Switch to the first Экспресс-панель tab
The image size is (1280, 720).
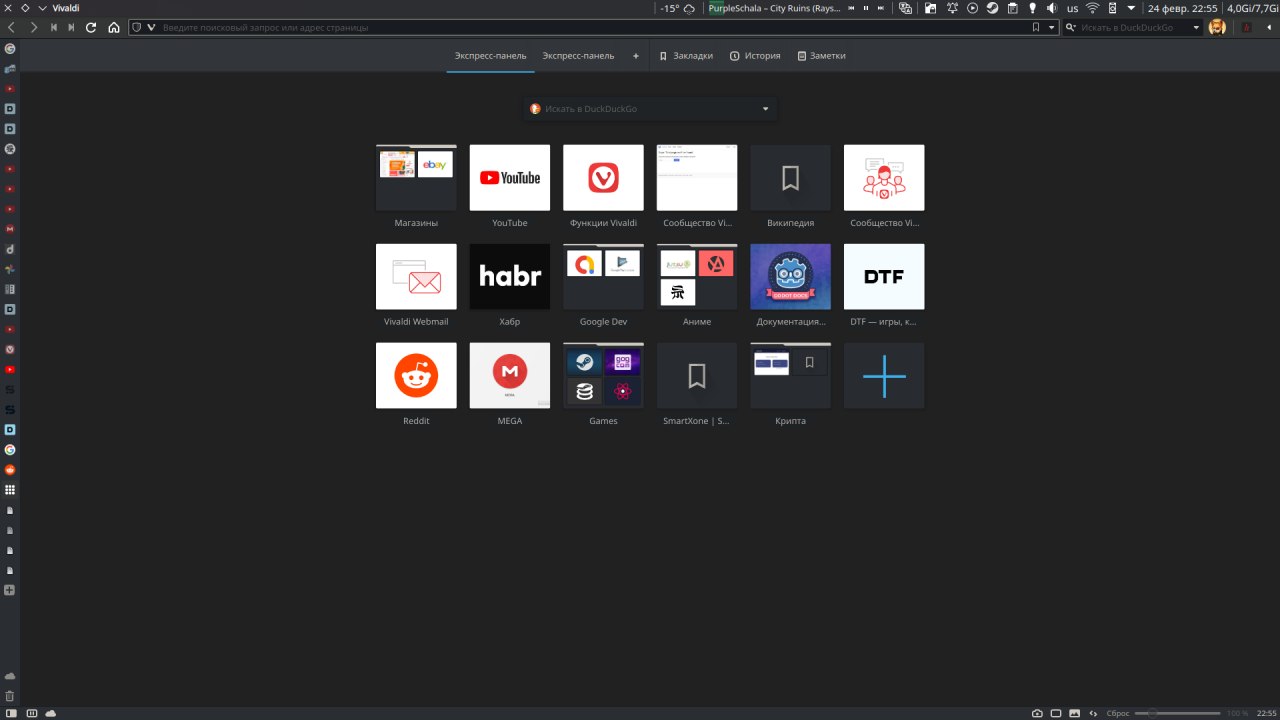[x=490, y=56]
